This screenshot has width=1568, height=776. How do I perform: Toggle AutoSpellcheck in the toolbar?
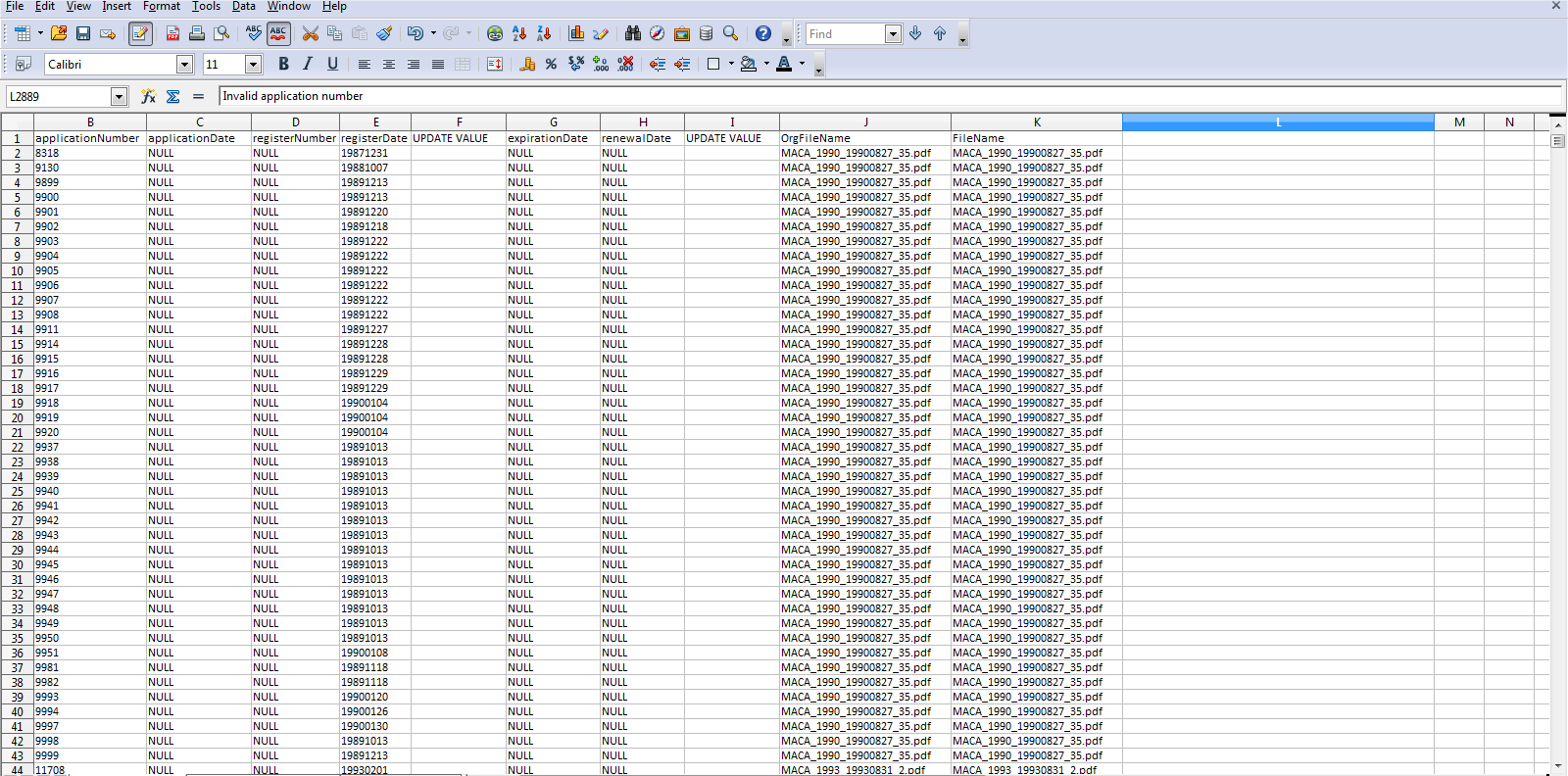278,33
